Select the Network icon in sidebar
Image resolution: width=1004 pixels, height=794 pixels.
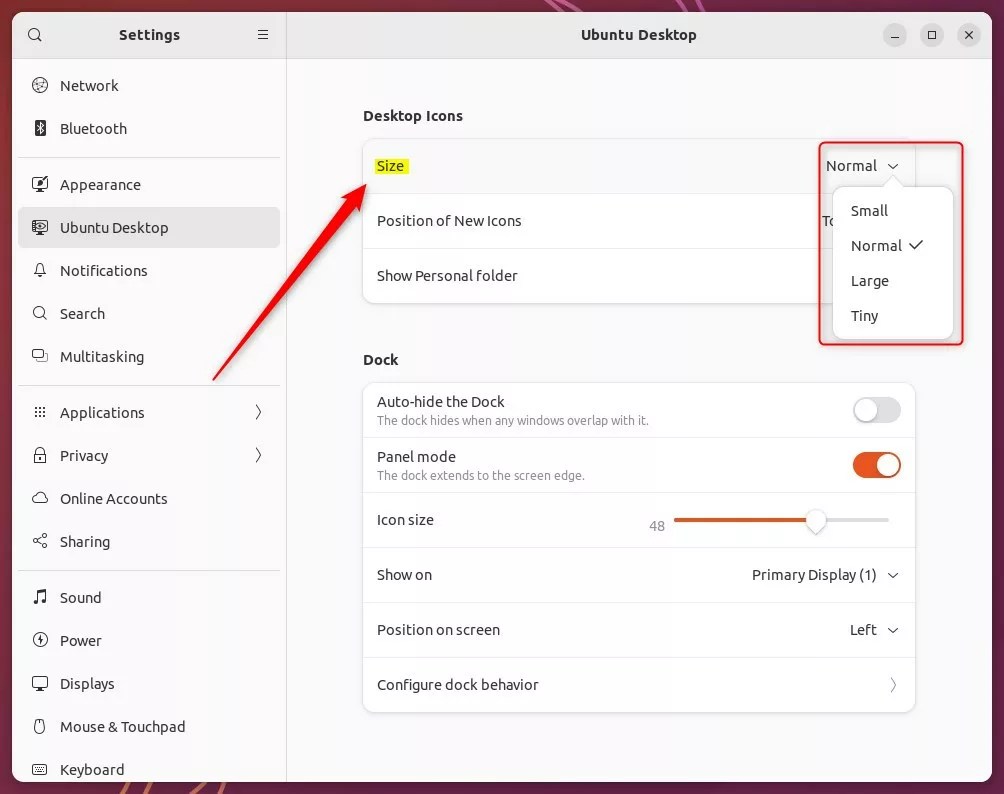pos(40,85)
